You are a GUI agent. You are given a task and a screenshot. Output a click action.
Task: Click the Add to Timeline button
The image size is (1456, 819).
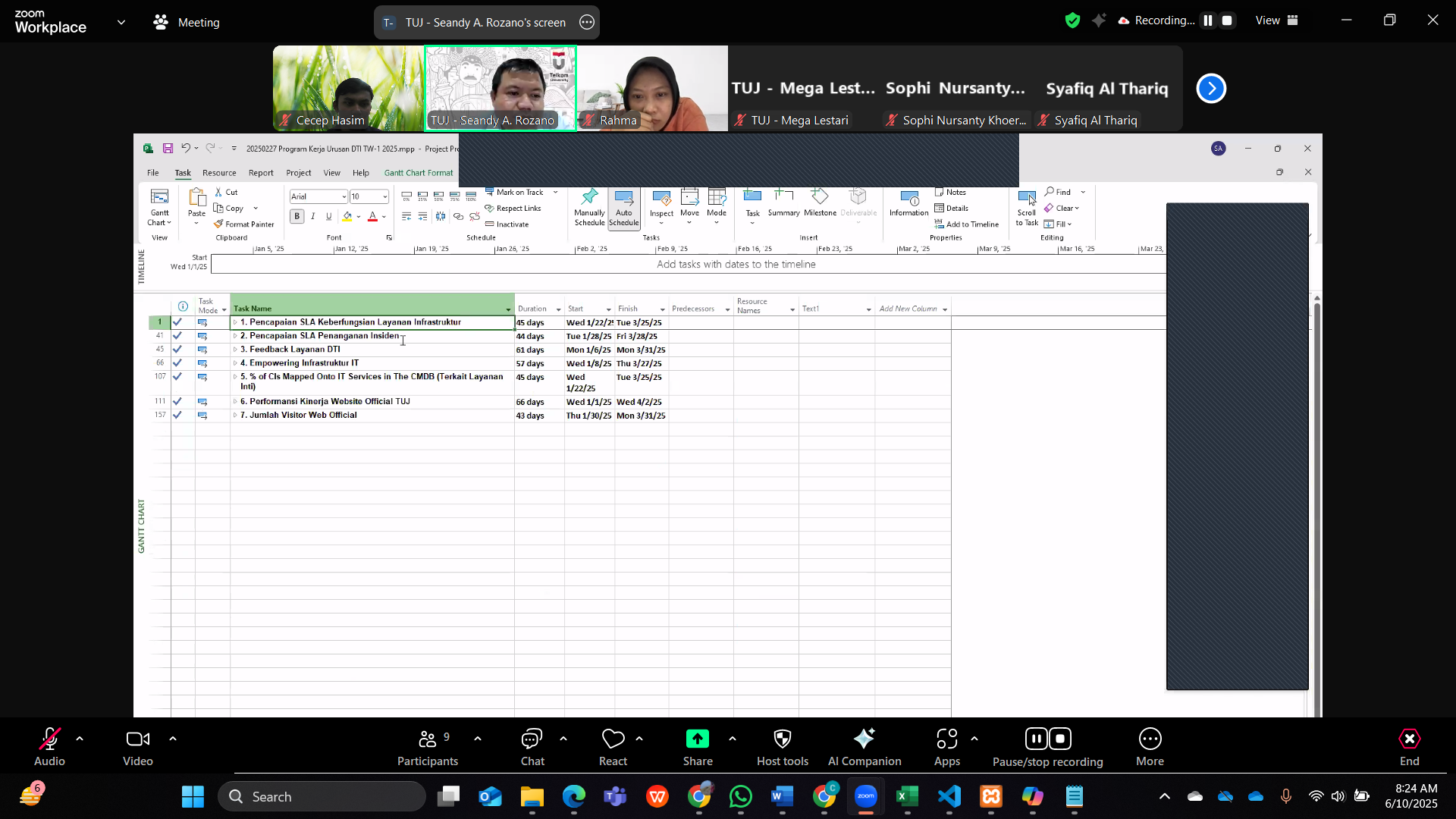click(966, 224)
